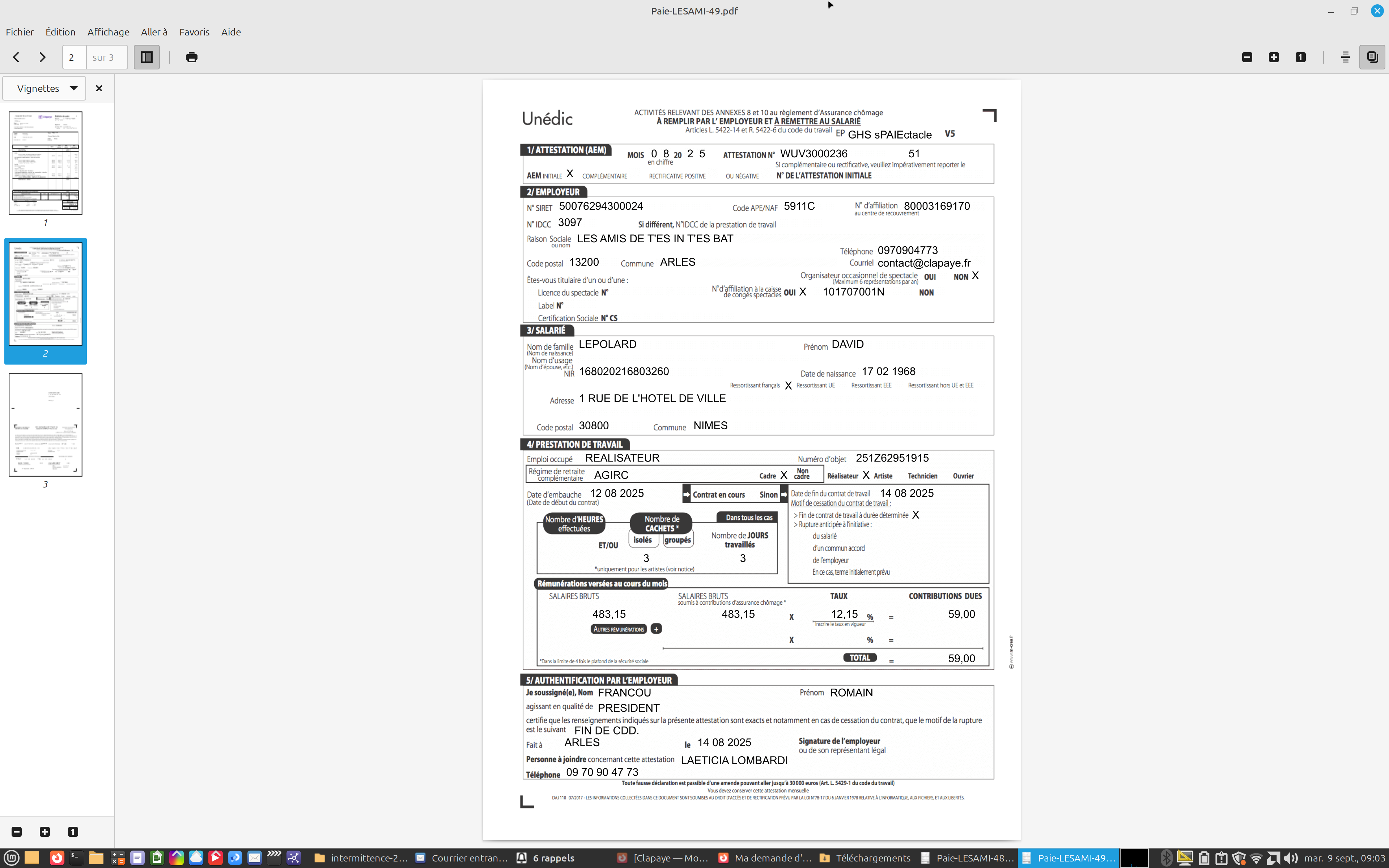
Task: Reset zoom to original size in toolbar
Action: (x=1300, y=57)
